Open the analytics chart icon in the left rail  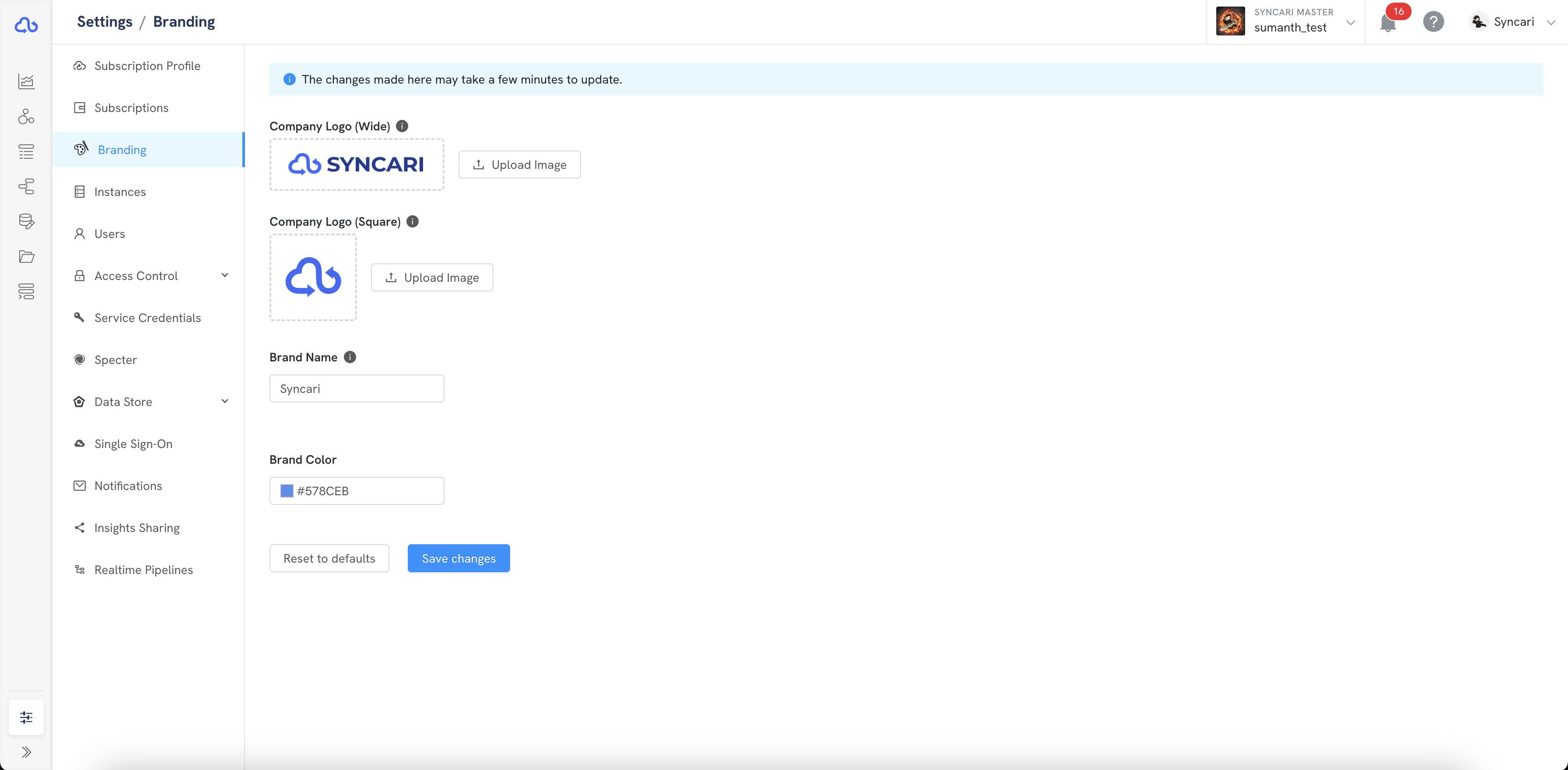click(26, 81)
